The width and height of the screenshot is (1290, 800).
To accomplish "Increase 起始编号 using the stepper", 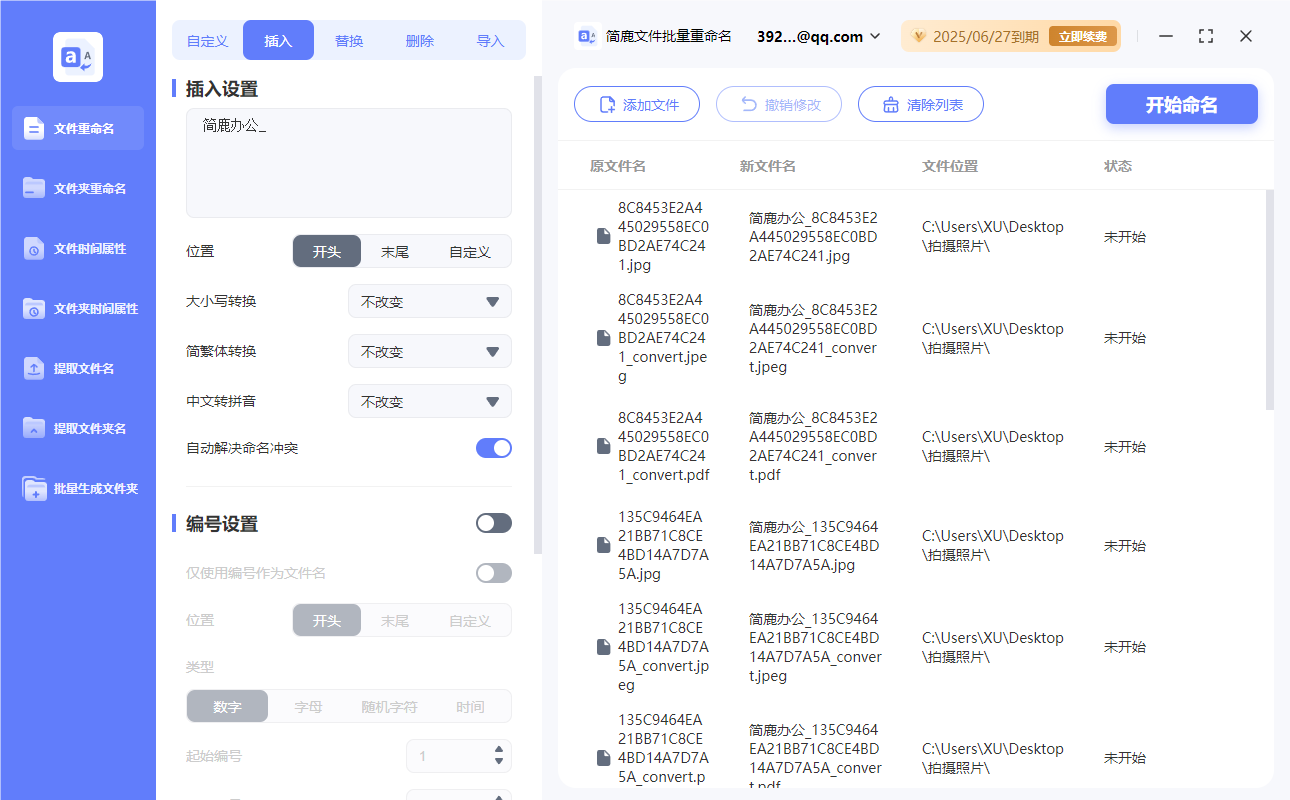I will click(499, 751).
